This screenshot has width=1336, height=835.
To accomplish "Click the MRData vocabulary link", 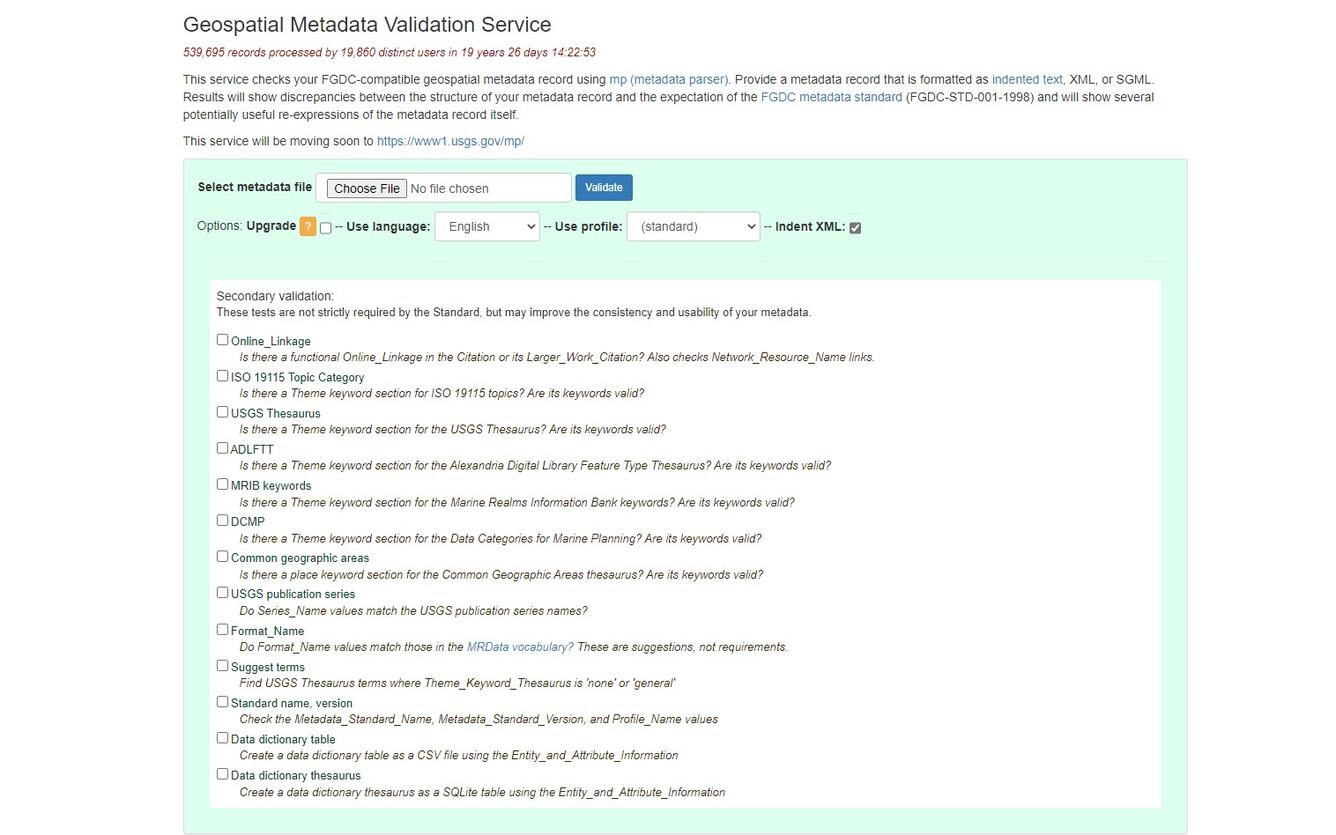I will point(519,646).
